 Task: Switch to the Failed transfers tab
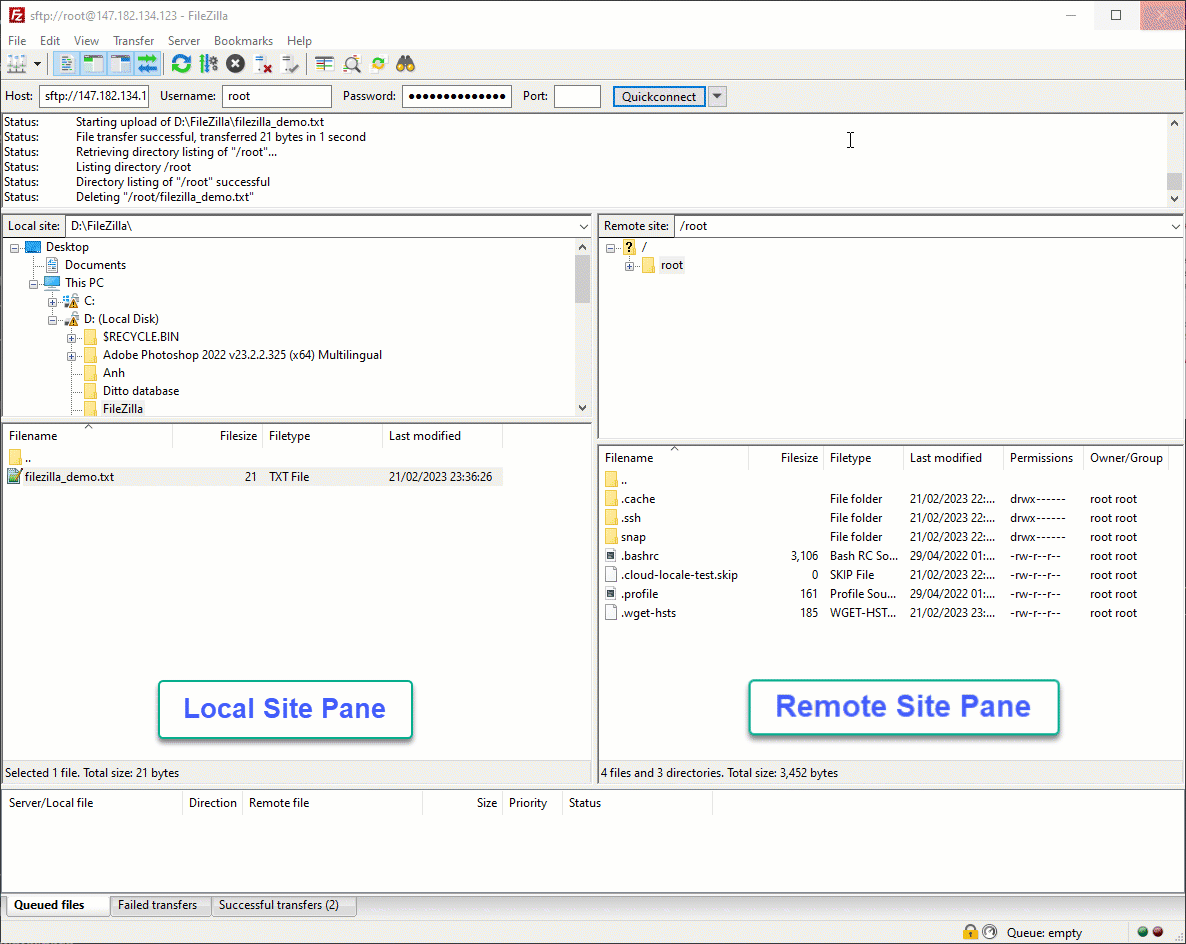click(x=157, y=905)
